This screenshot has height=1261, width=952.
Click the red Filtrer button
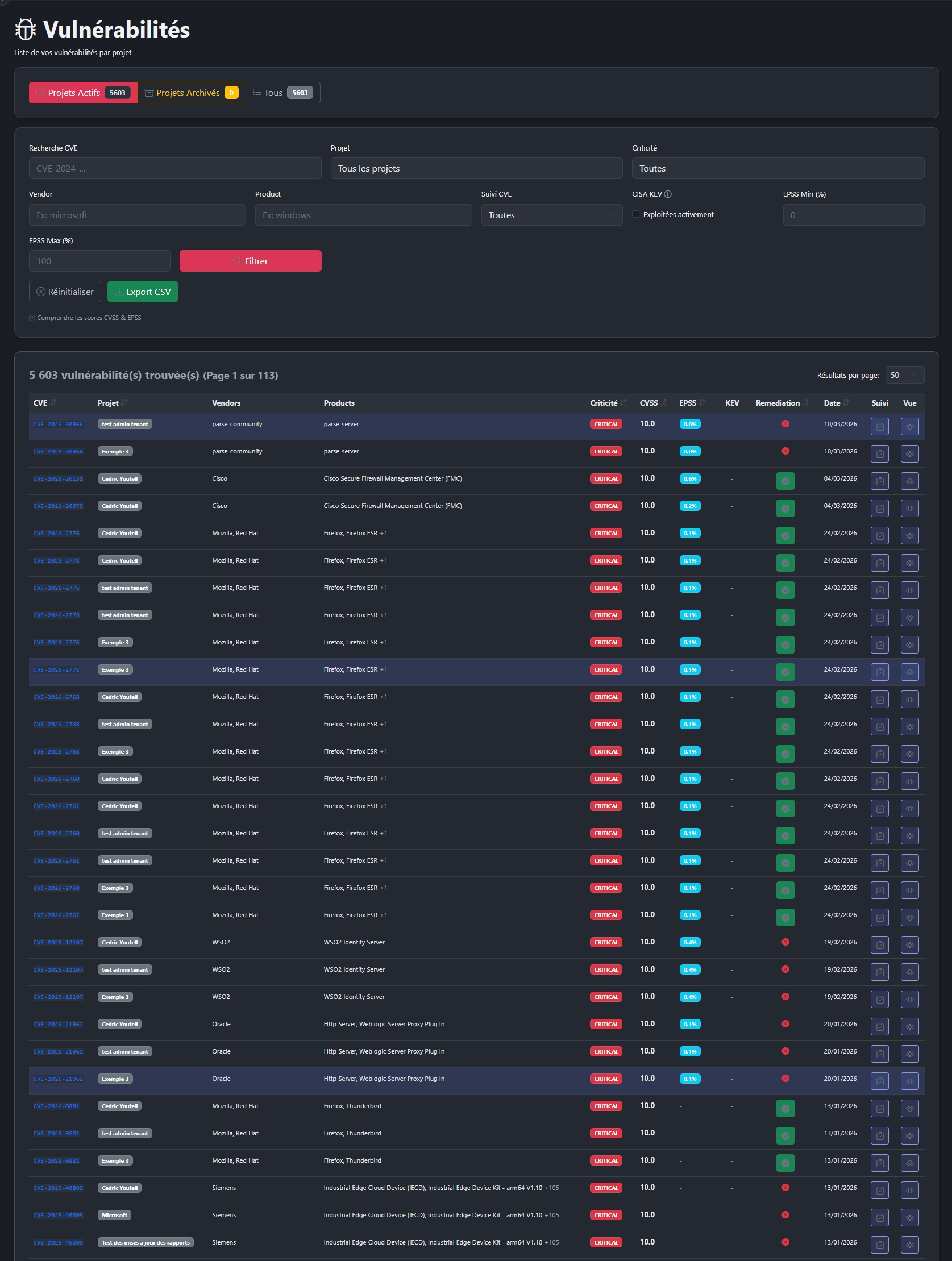click(x=250, y=261)
